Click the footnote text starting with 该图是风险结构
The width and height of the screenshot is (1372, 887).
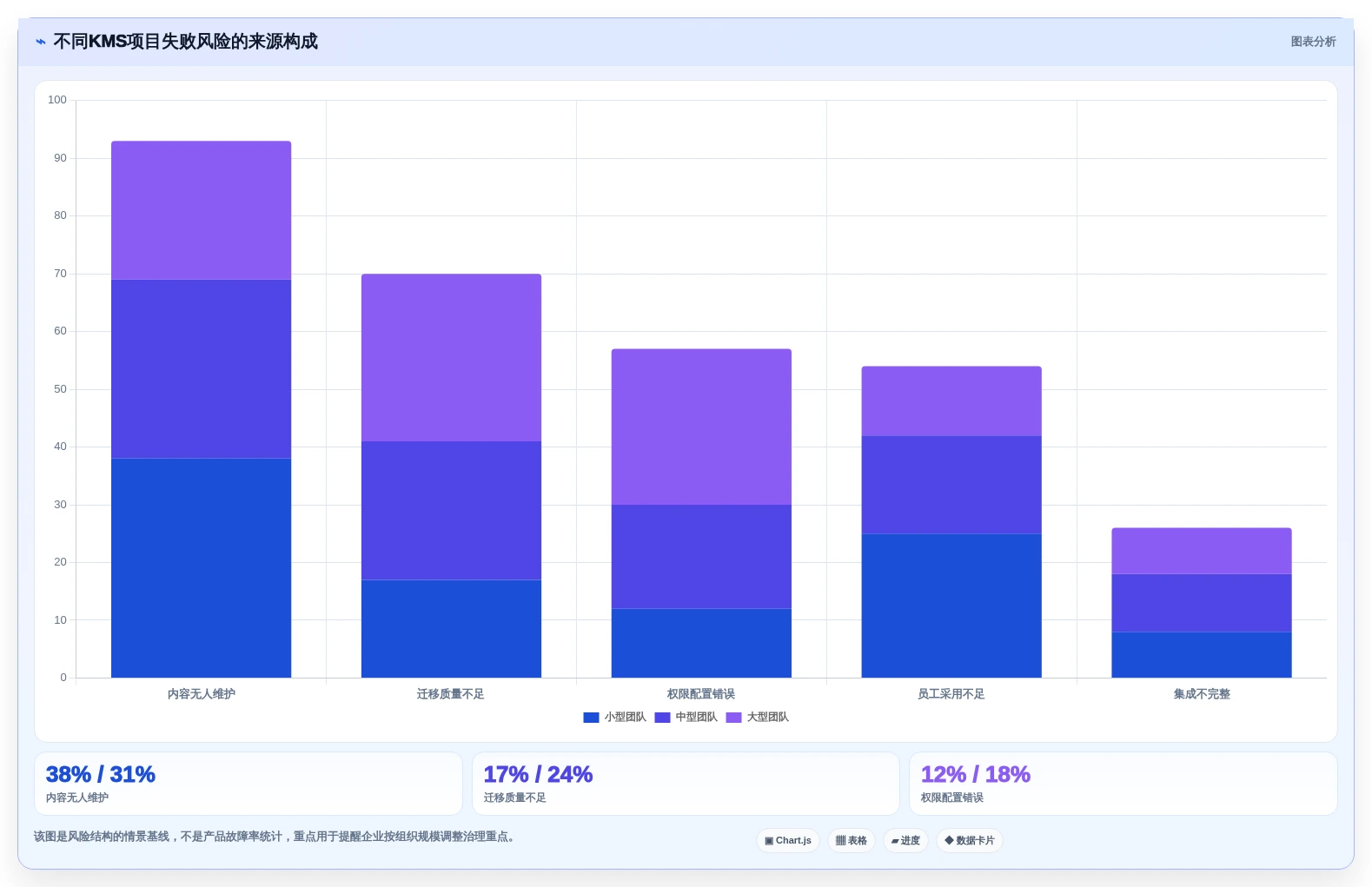[275, 837]
